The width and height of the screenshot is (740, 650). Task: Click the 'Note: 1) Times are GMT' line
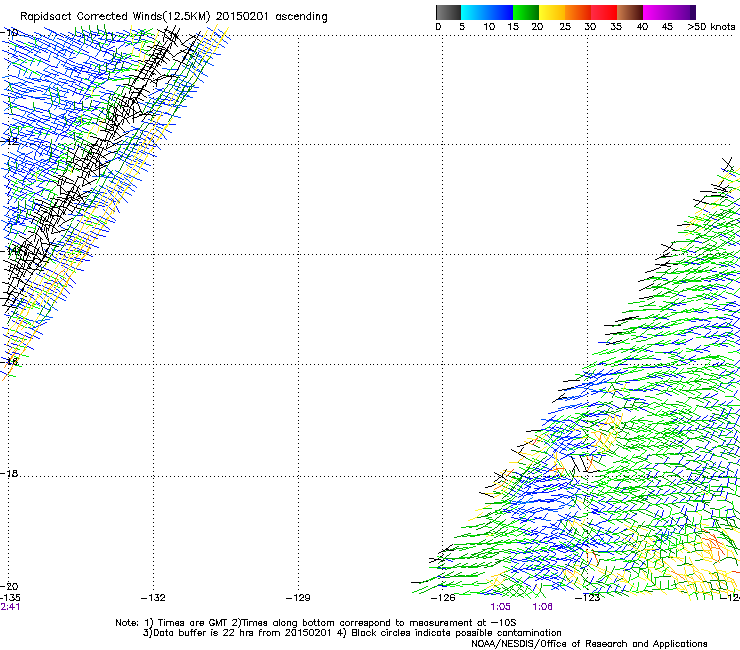[315, 623]
